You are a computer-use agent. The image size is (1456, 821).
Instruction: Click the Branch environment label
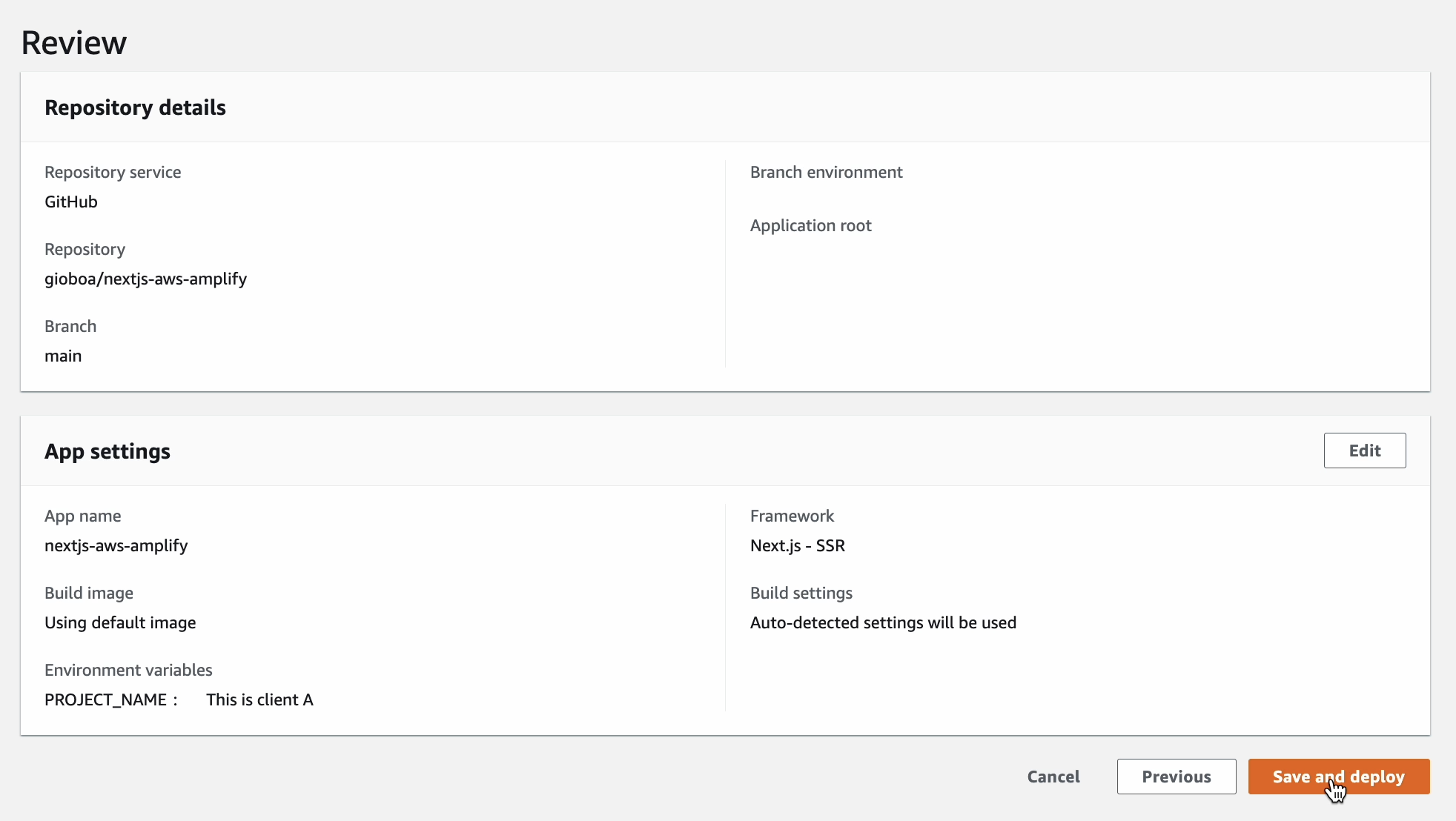coord(826,172)
